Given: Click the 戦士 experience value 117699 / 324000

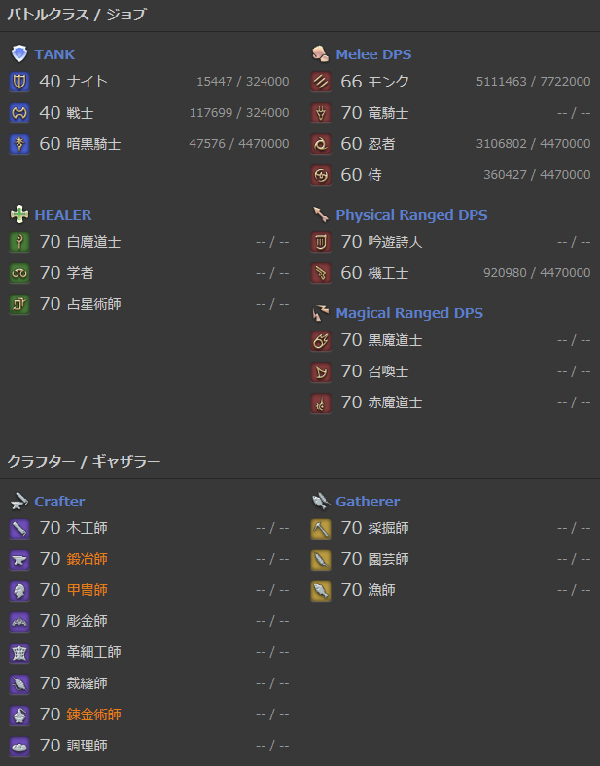Looking at the screenshot, I should click(x=239, y=113).
